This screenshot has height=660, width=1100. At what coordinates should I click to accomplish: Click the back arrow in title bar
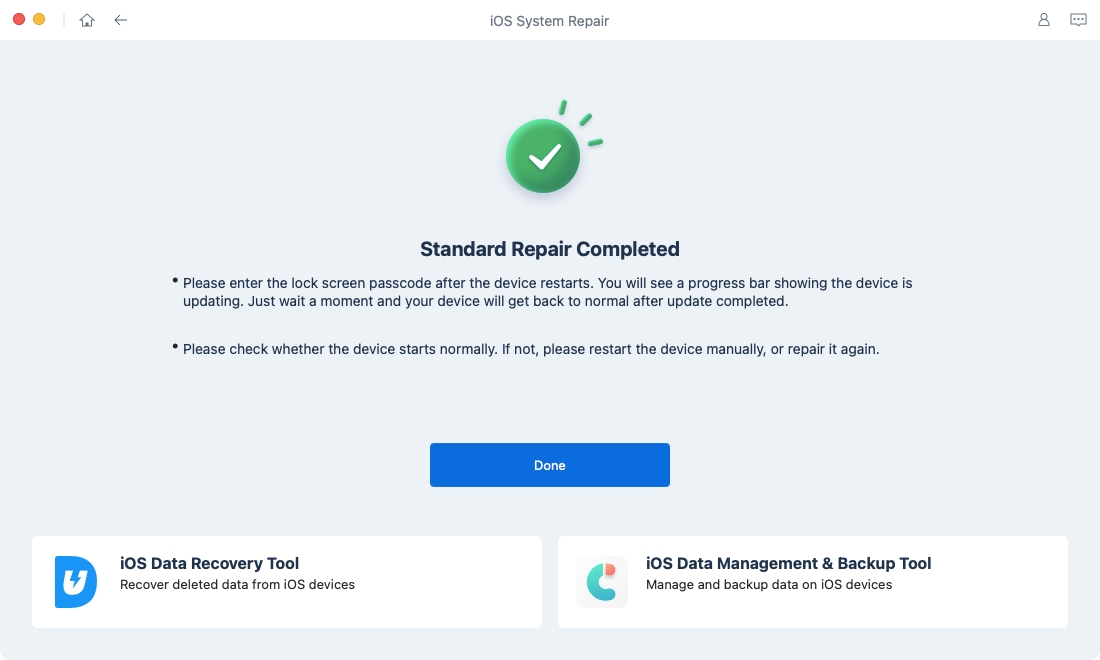click(121, 20)
